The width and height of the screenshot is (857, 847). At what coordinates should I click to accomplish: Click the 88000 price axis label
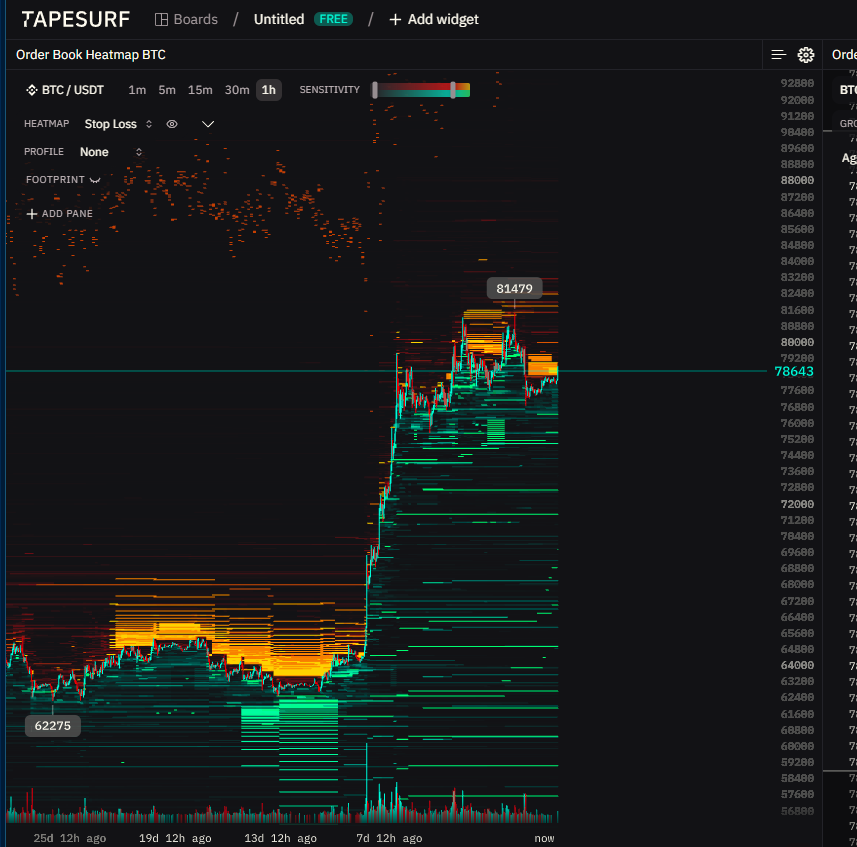(797, 180)
